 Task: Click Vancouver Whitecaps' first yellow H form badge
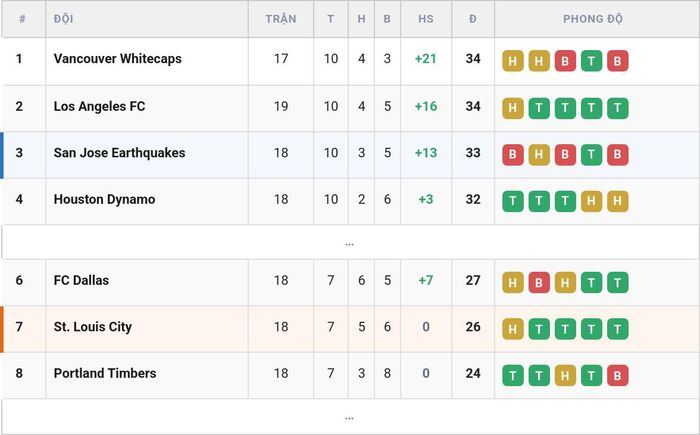tap(512, 61)
